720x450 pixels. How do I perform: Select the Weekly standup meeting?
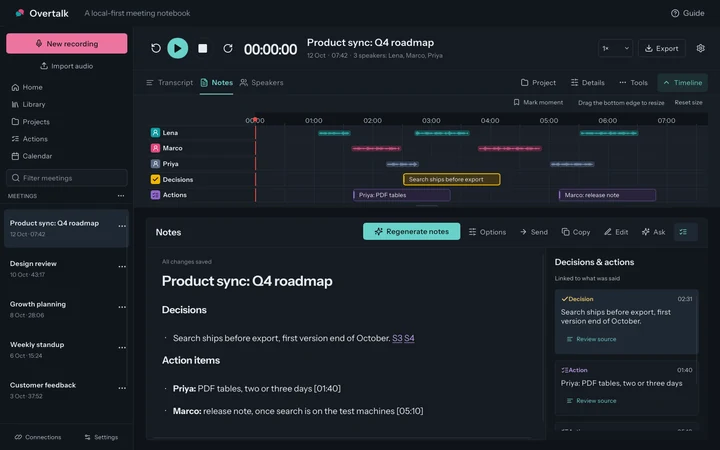67,349
